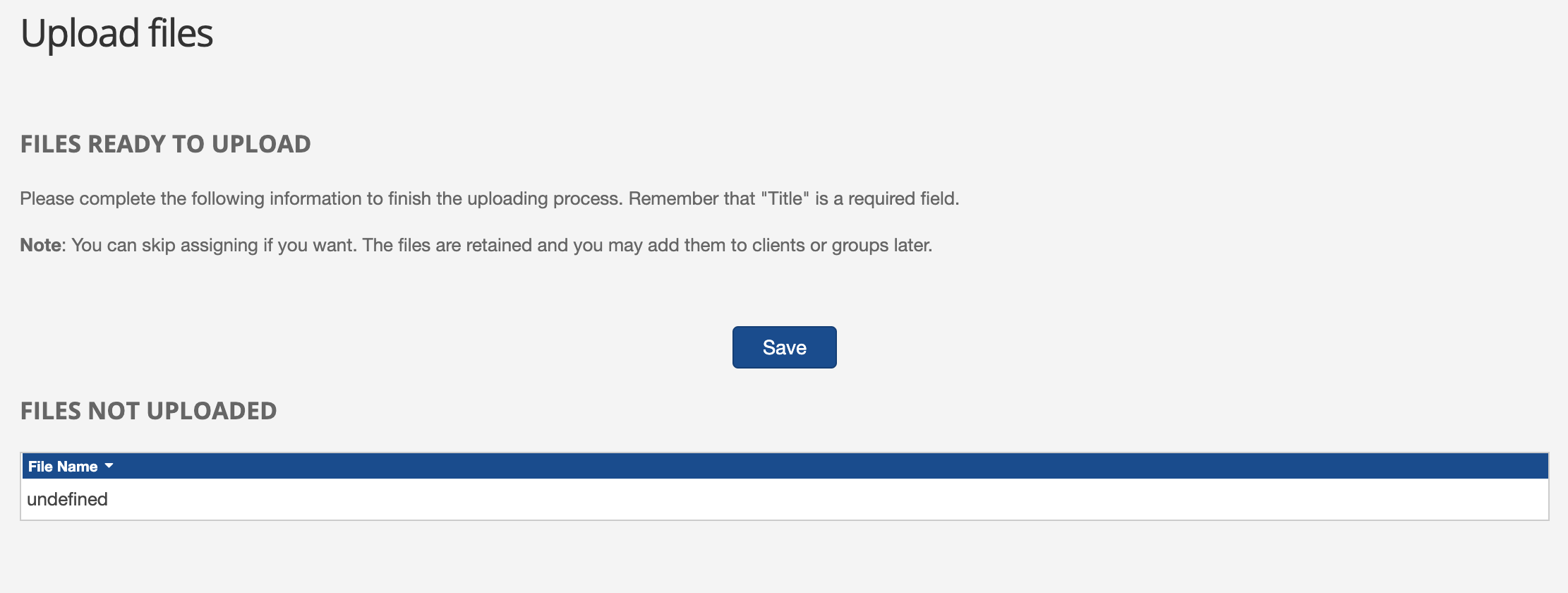Click the FILES READY TO UPLOAD heading
1568x593 pixels.
click(165, 144)
